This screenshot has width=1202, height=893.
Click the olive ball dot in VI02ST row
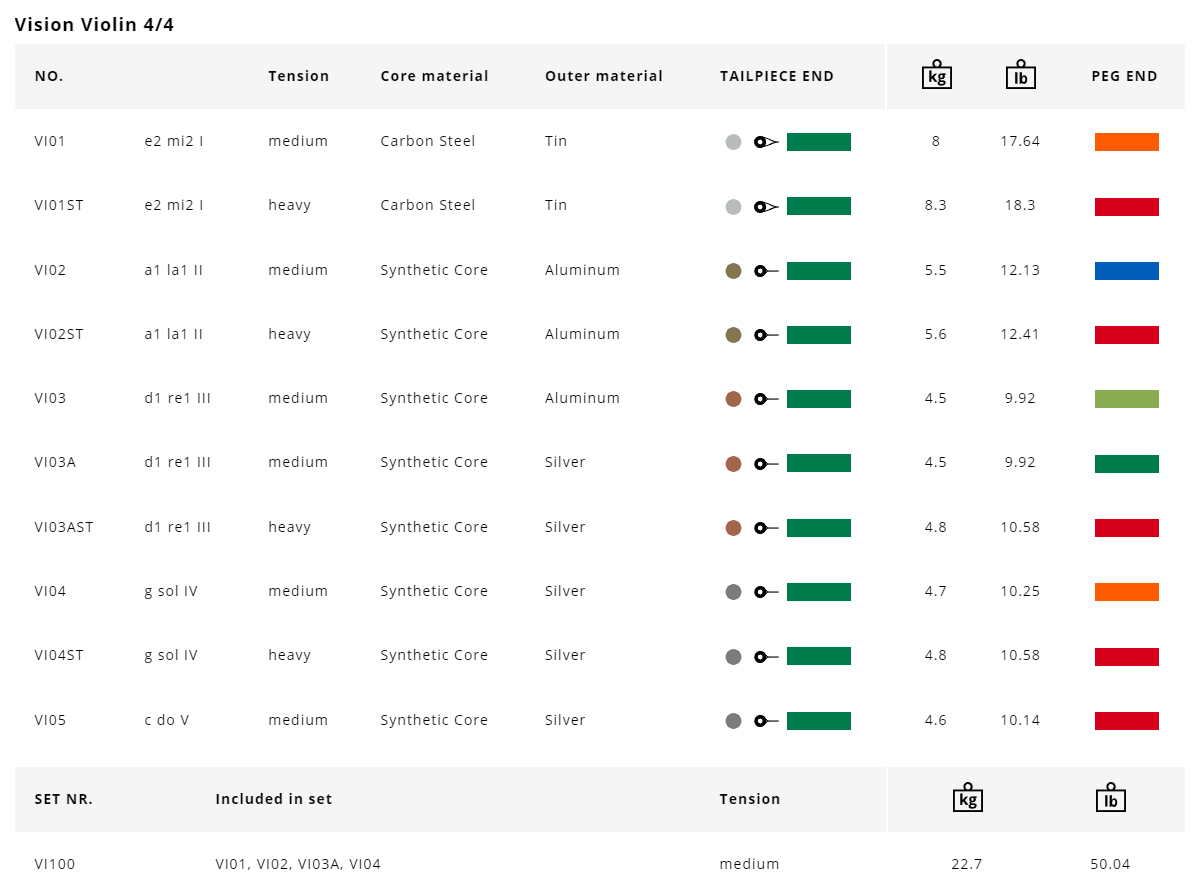pyautogui.click(x=733, y=335)
